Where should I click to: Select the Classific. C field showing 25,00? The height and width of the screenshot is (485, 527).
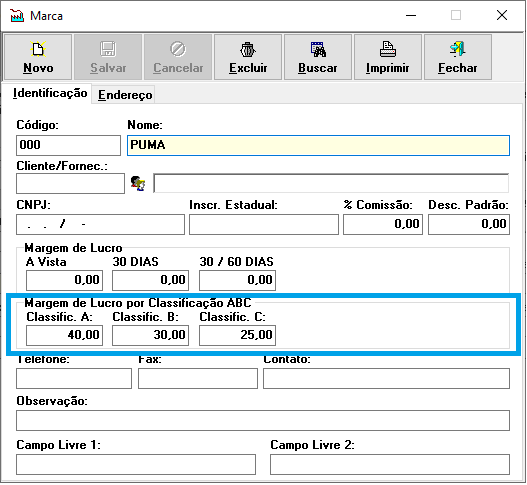pos(237,335)
